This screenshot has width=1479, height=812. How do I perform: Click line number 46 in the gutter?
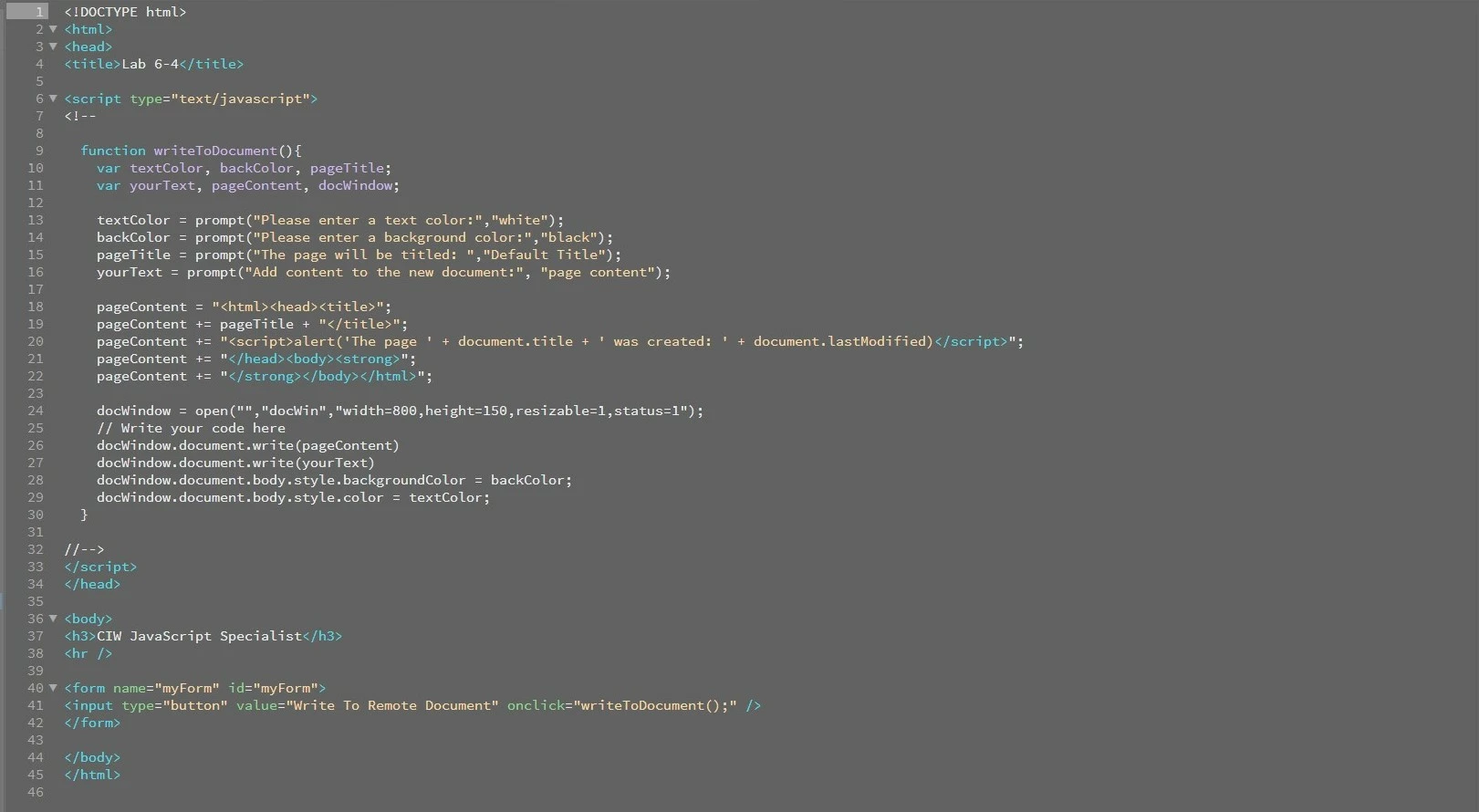point(35,792)
